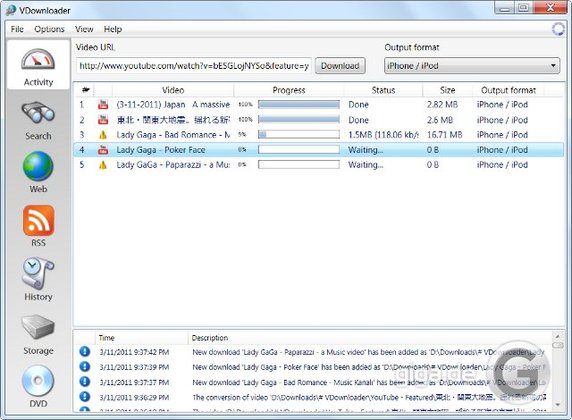The height and width of the screenshot is (420, 572).
Task: Click the info icon for the 9:37:39 PM log entry
Action: (x=85, y=366)
